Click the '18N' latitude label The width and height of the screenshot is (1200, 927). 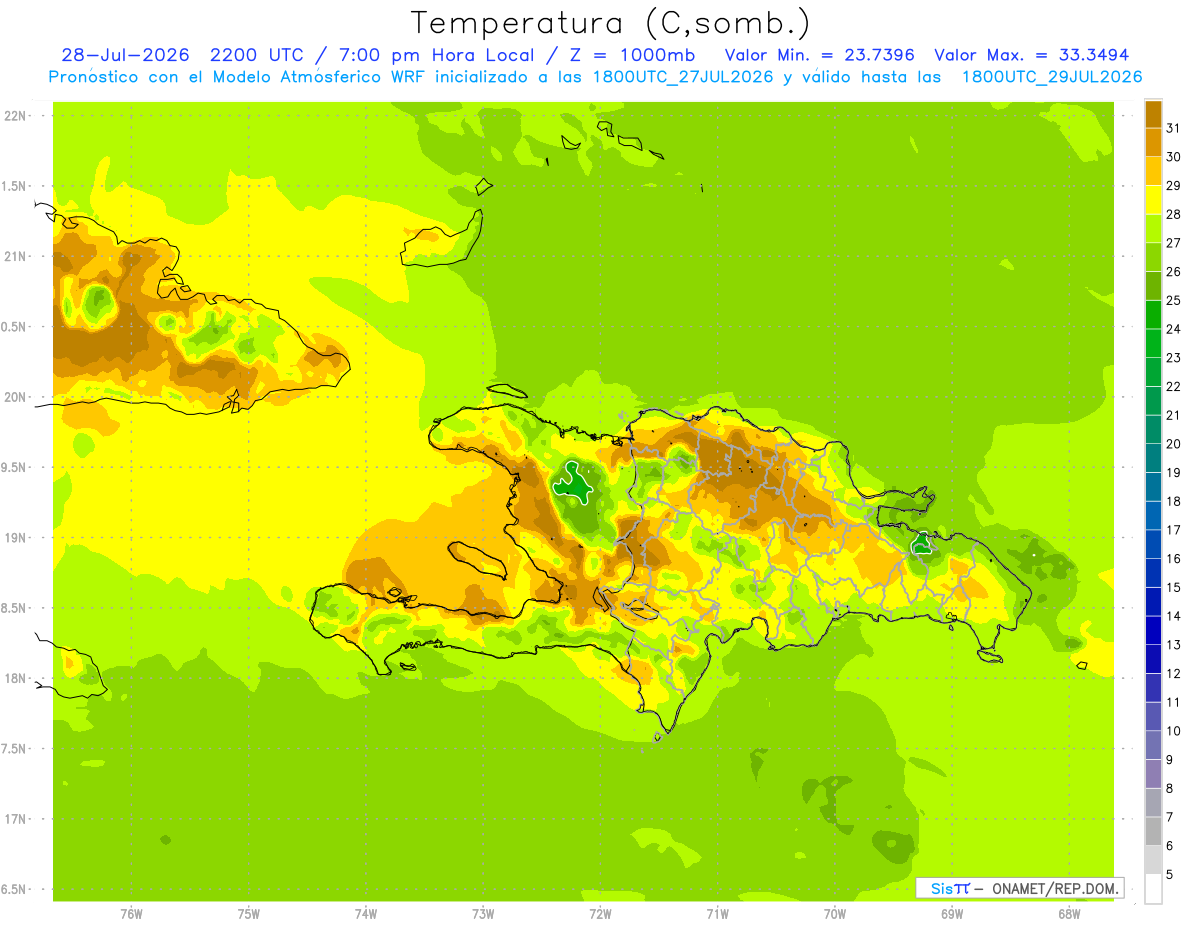(x=15, y=678)
